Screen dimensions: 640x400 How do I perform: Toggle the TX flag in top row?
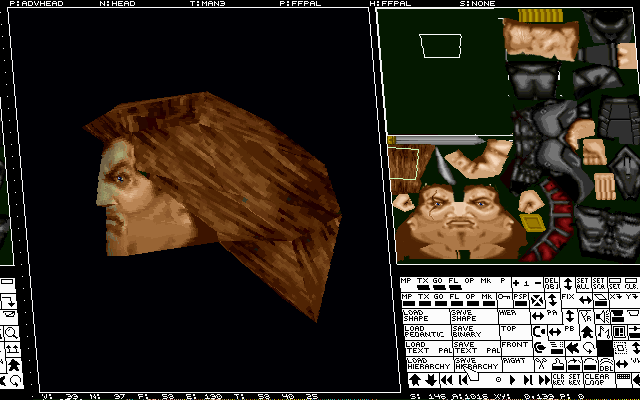point(423,284)
